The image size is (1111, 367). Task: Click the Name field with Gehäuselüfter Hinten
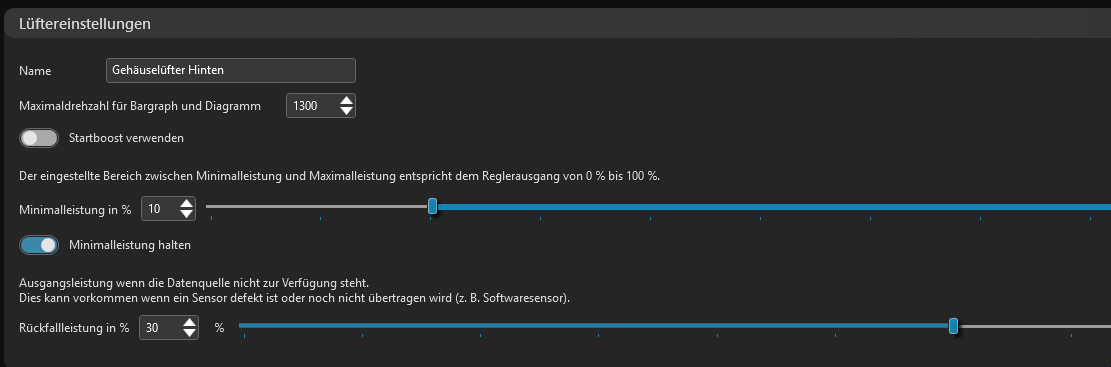point(230,70)
